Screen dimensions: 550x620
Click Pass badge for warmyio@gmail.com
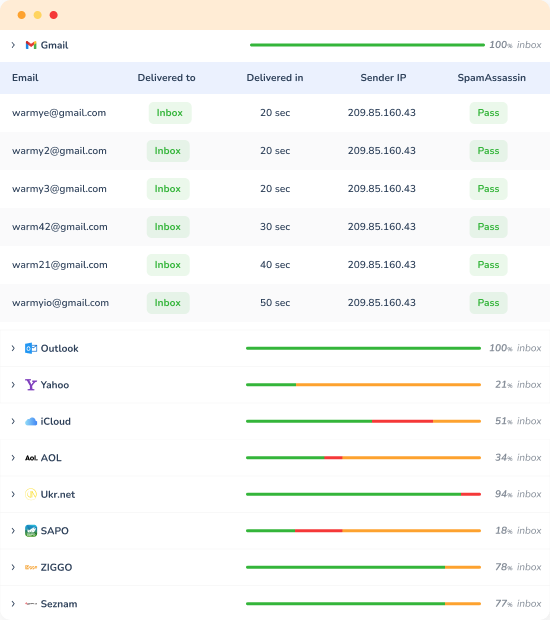tap(488, 303)
